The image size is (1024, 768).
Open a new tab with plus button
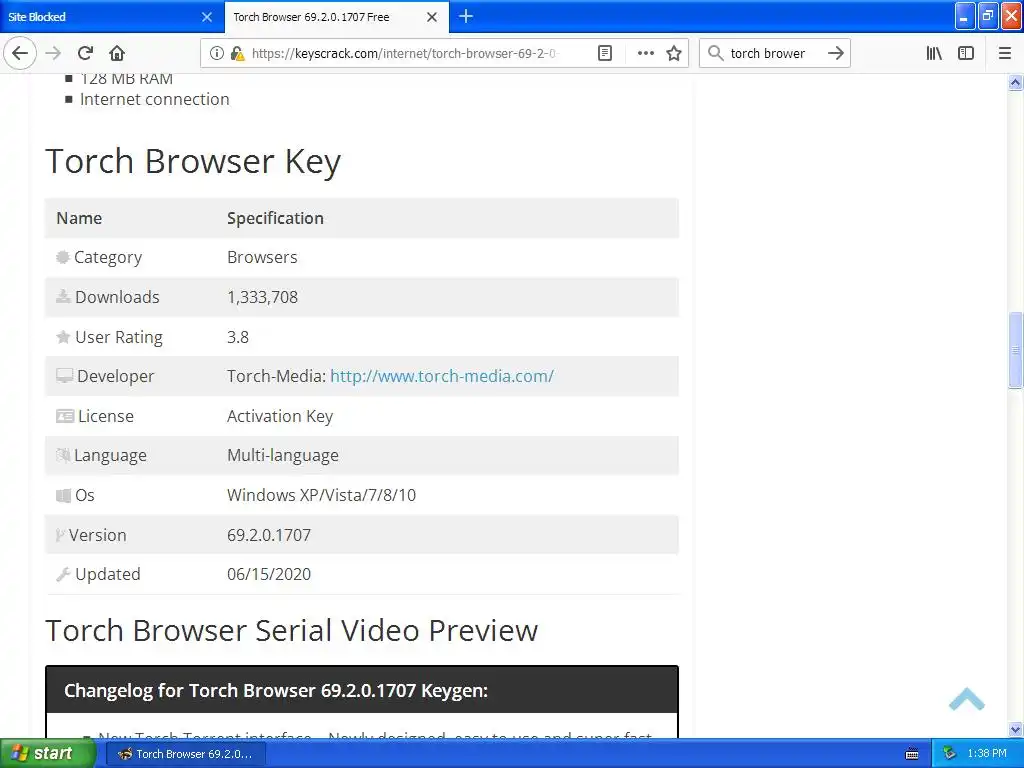tap(466, 16)
